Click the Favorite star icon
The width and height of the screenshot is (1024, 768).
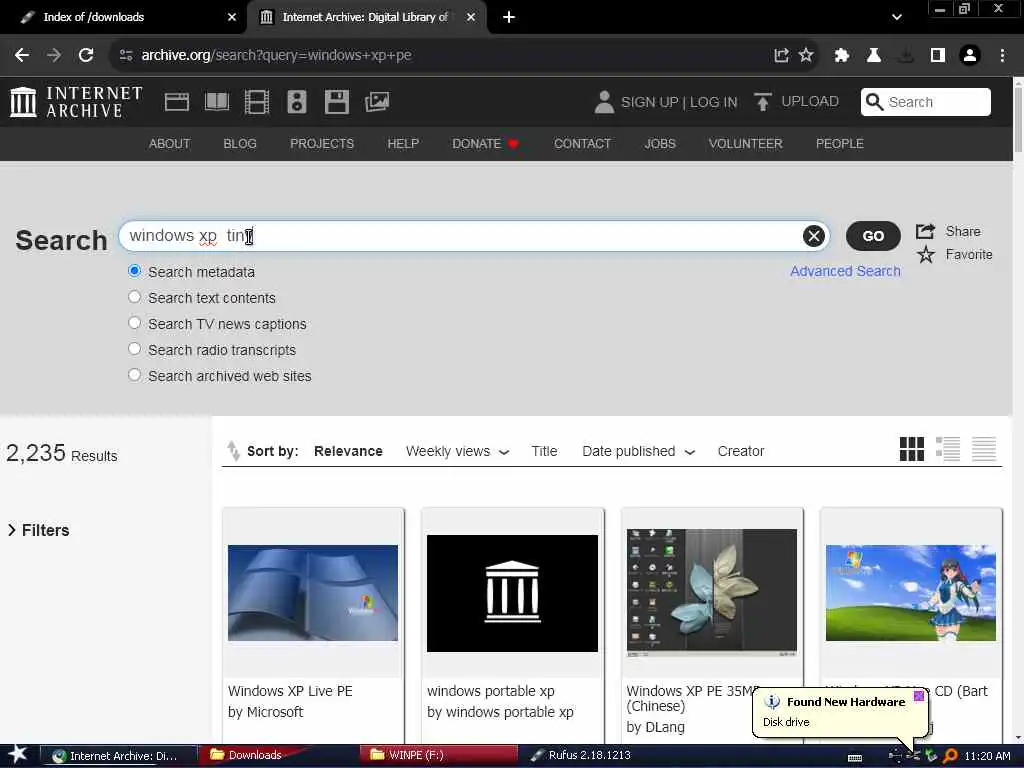[x=925, y=255]
